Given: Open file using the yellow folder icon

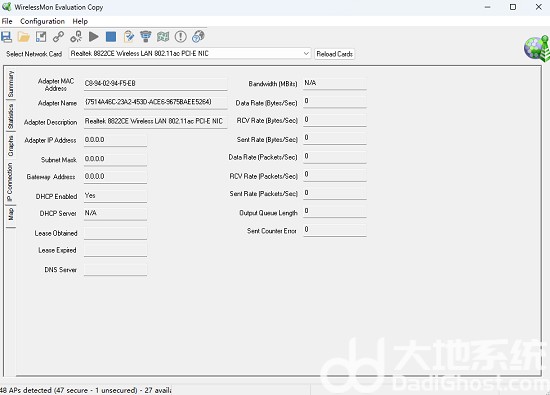Looking at the screenshot, I should pyautogui.click(x=24, y=36).
